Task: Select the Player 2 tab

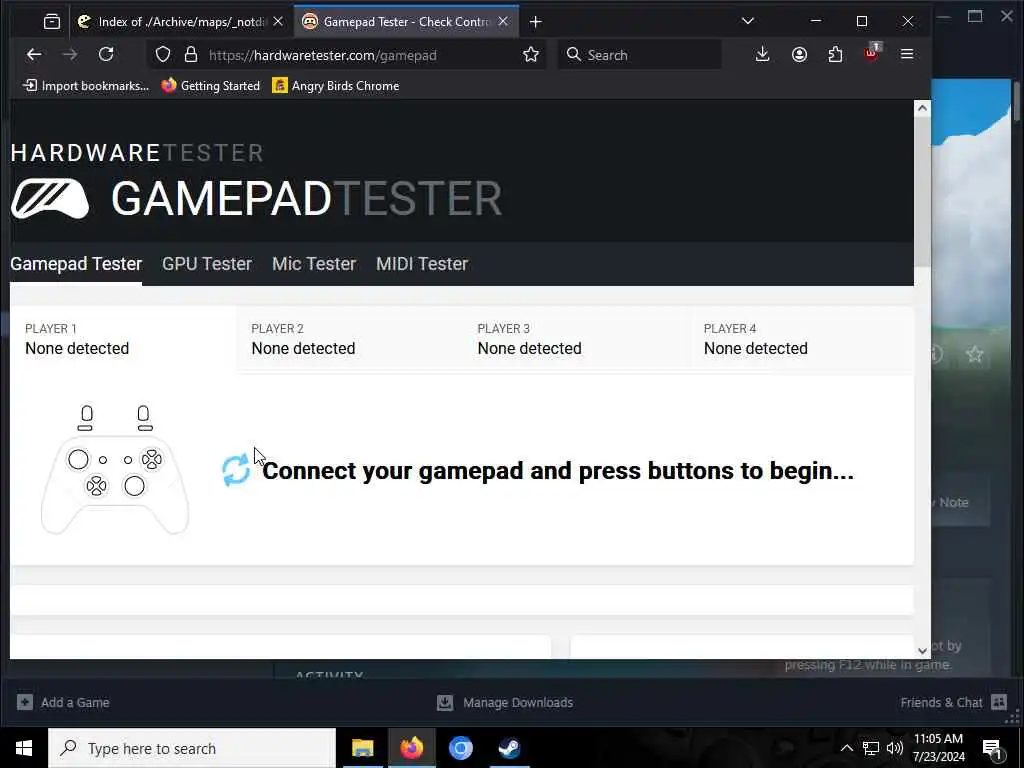Action: 349,339
